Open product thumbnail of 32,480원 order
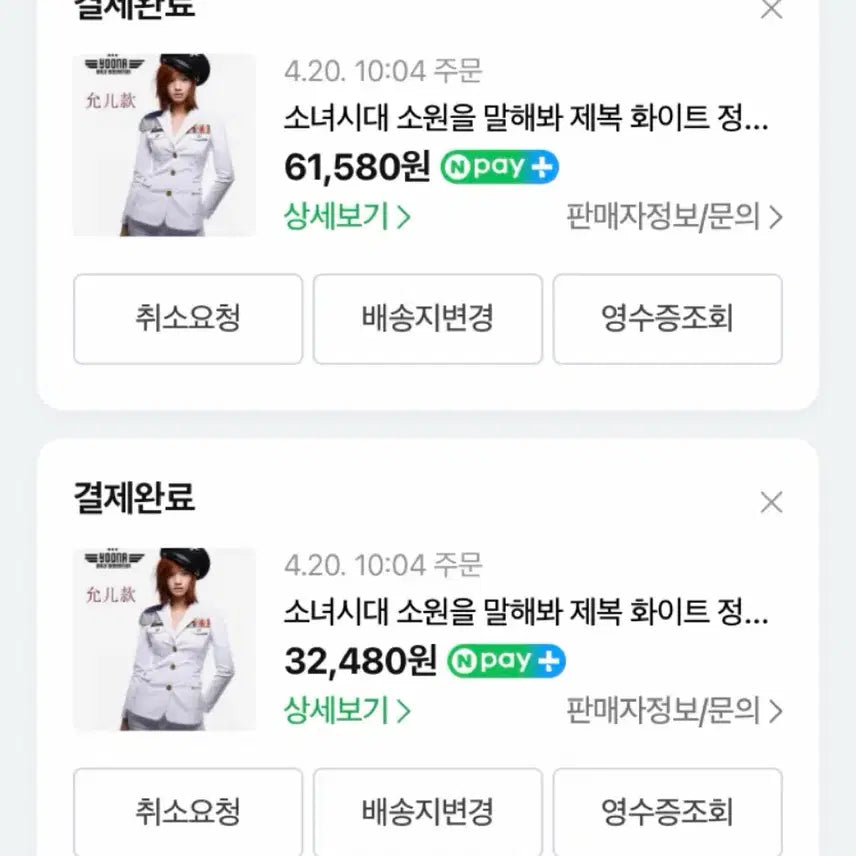The width and height of the screenshot is (856, 856). (164, 639)
